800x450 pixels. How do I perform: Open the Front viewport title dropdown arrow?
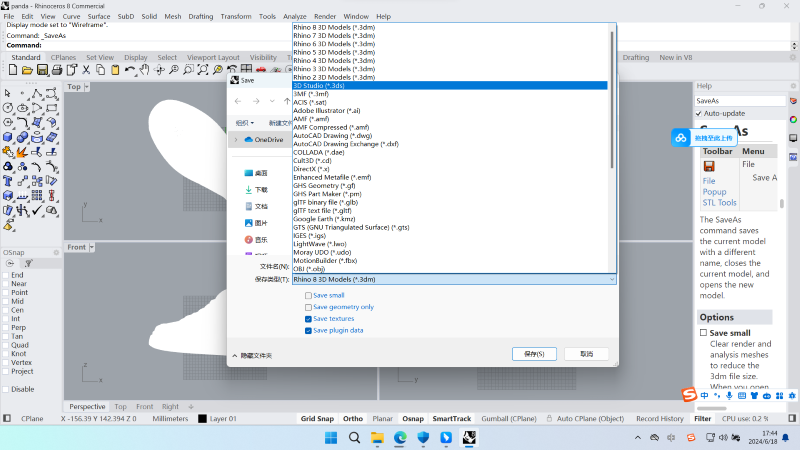point(92,247)
